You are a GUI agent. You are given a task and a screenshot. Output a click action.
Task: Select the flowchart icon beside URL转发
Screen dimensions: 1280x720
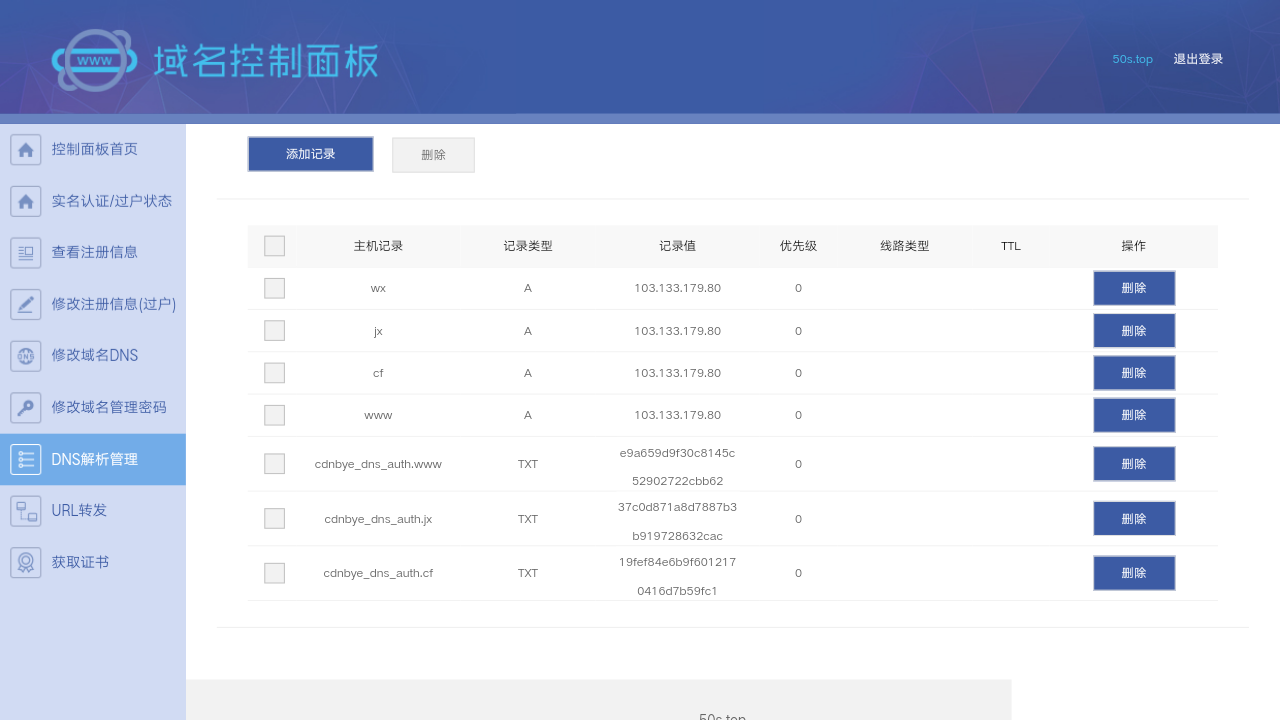coord(25,510)
